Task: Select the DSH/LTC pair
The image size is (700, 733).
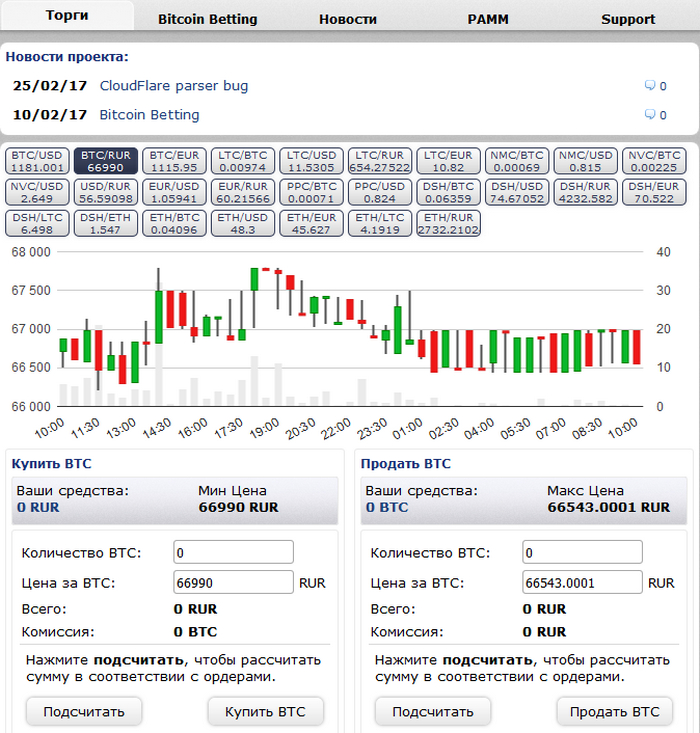Action: tap(37, 223)
